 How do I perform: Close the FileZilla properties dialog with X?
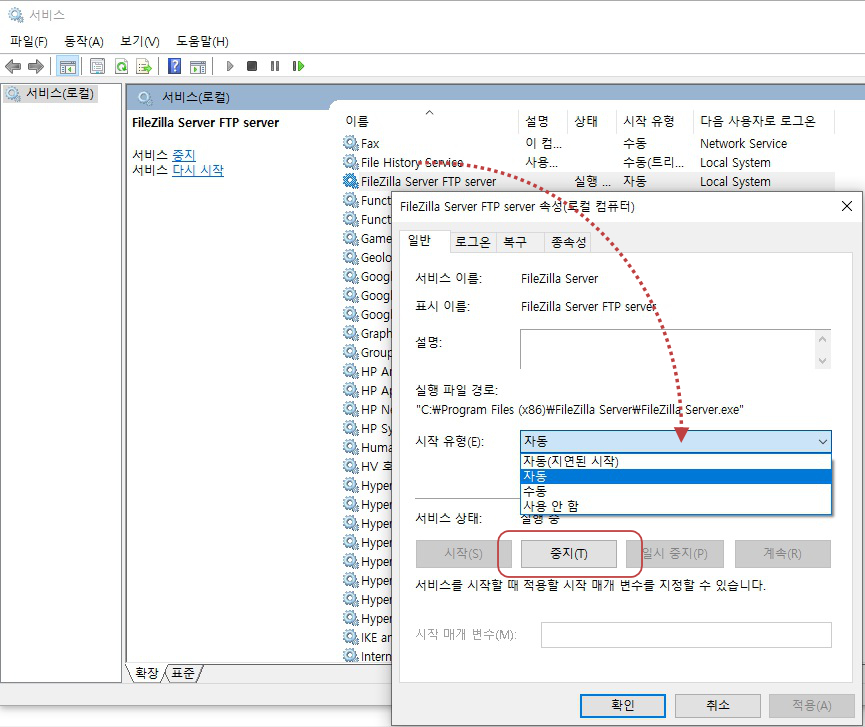pyautogui.click(x=847, y=206)
